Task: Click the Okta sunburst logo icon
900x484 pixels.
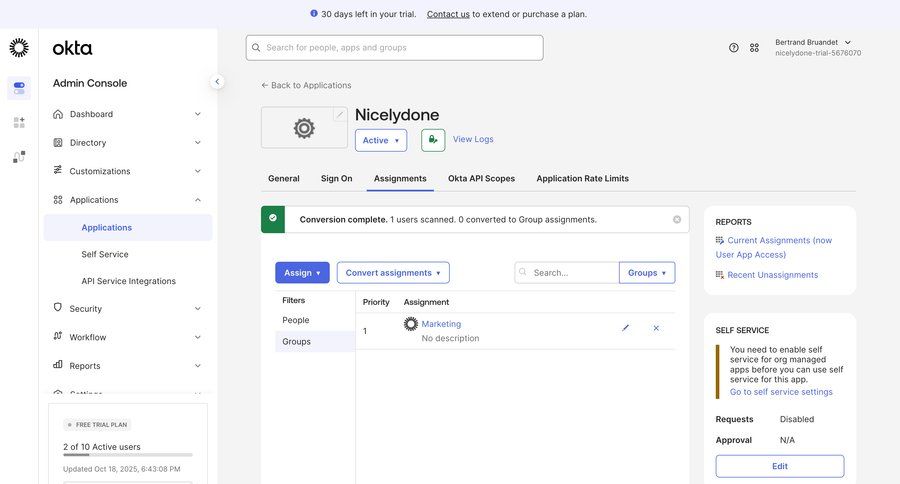Action: click(x=19, y=48)
